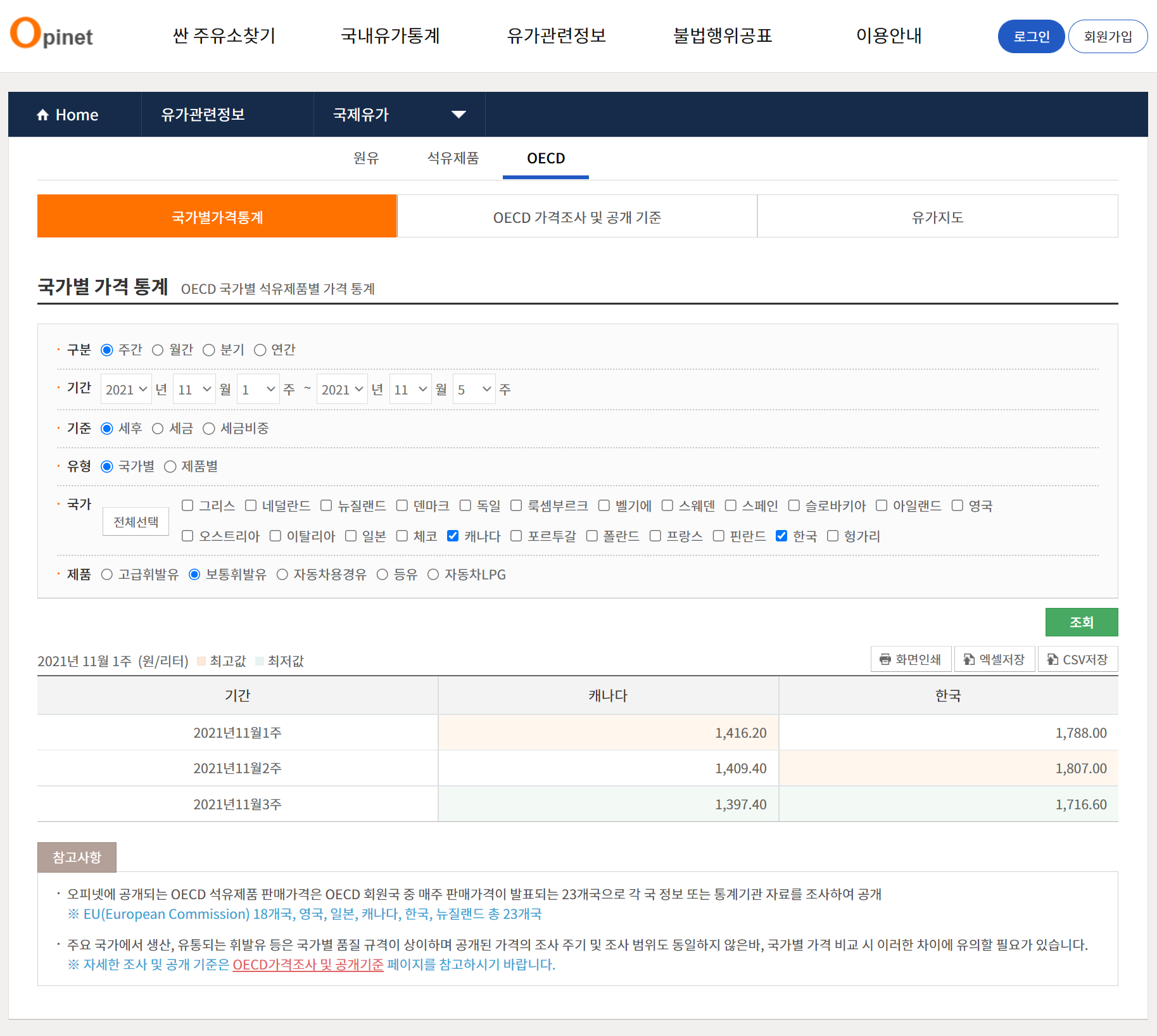Uncheck the 캐나다 country checkbox
The height and width of the screenshot is (1036, 1157).
[453, 536]
